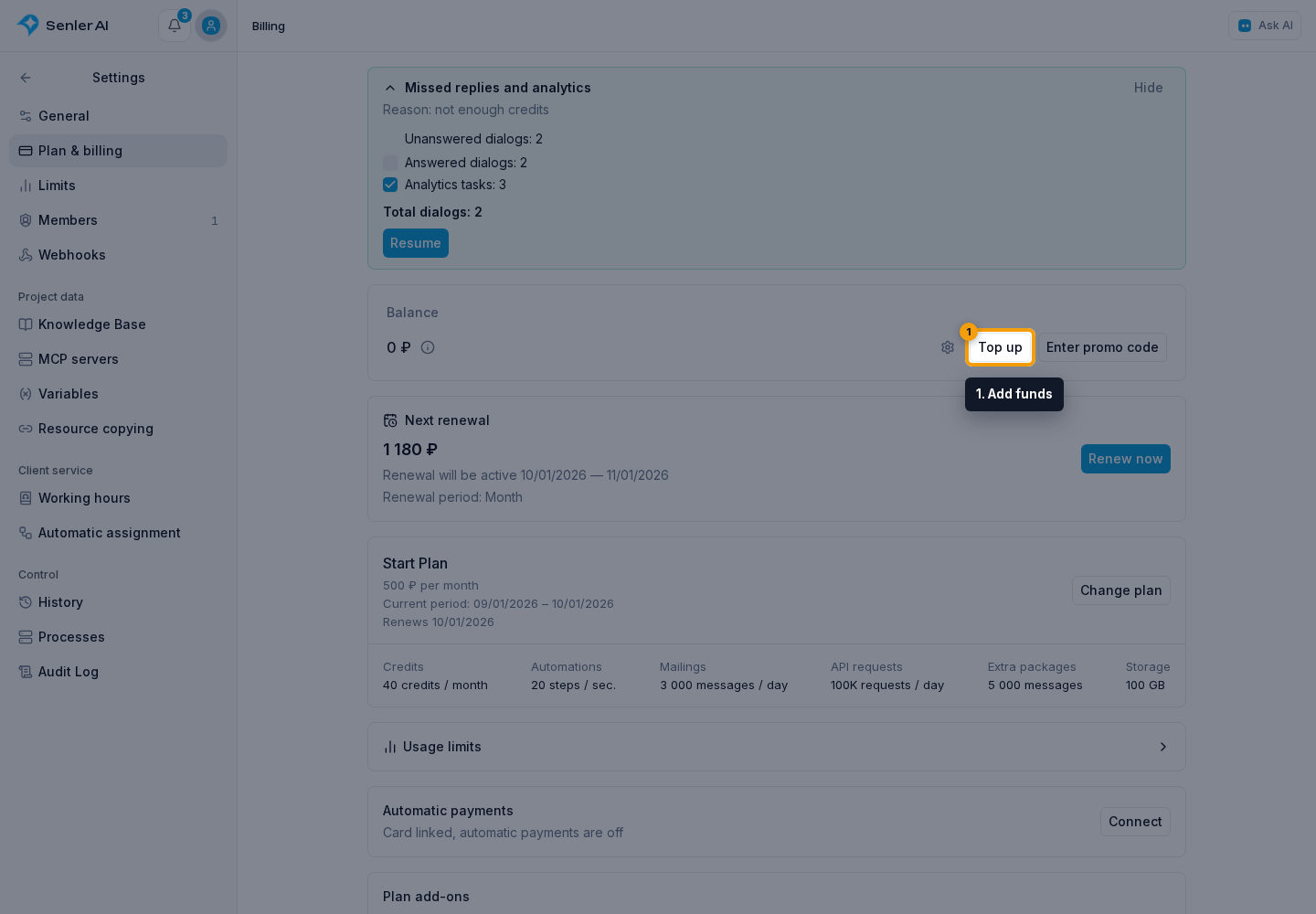Click Enter promo code
1316x914 pixels.
[1102, 347]
